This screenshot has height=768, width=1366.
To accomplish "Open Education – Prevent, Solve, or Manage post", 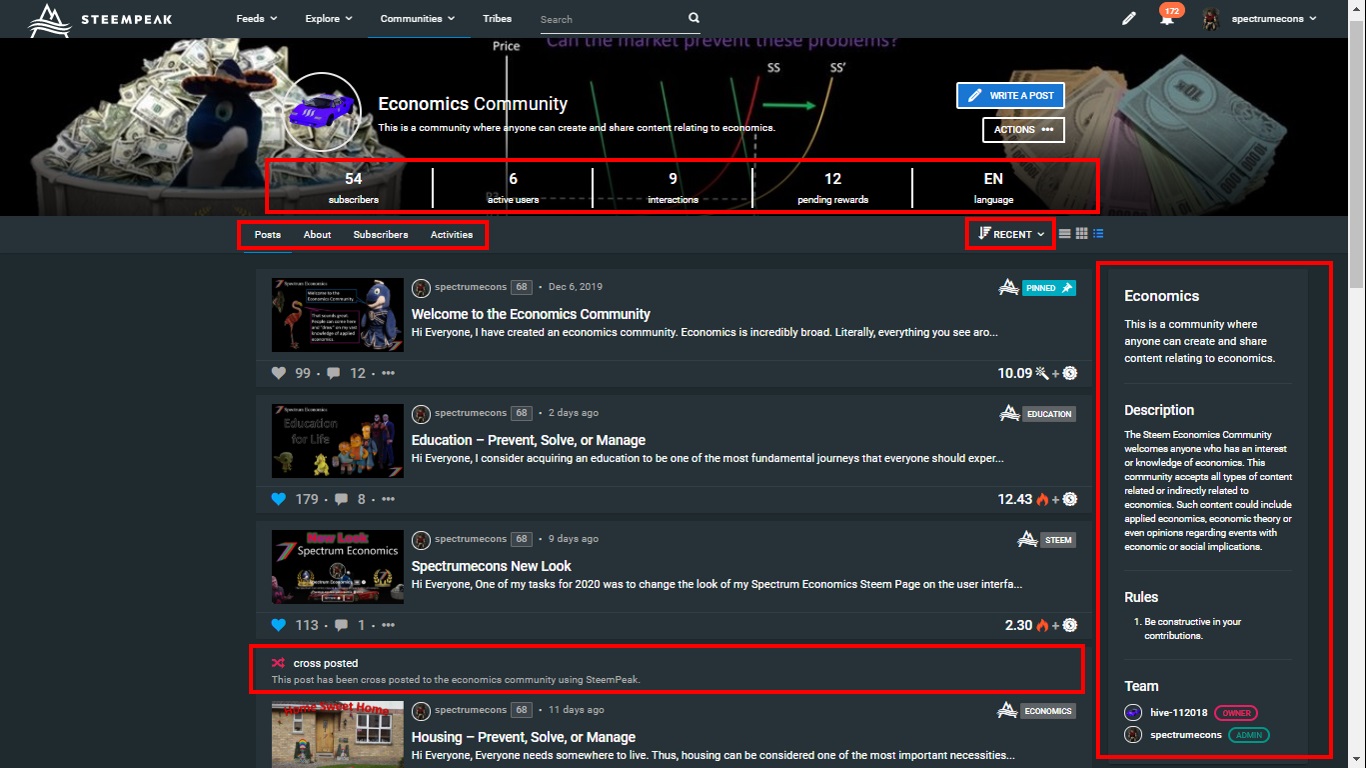I will coord(529,440).
